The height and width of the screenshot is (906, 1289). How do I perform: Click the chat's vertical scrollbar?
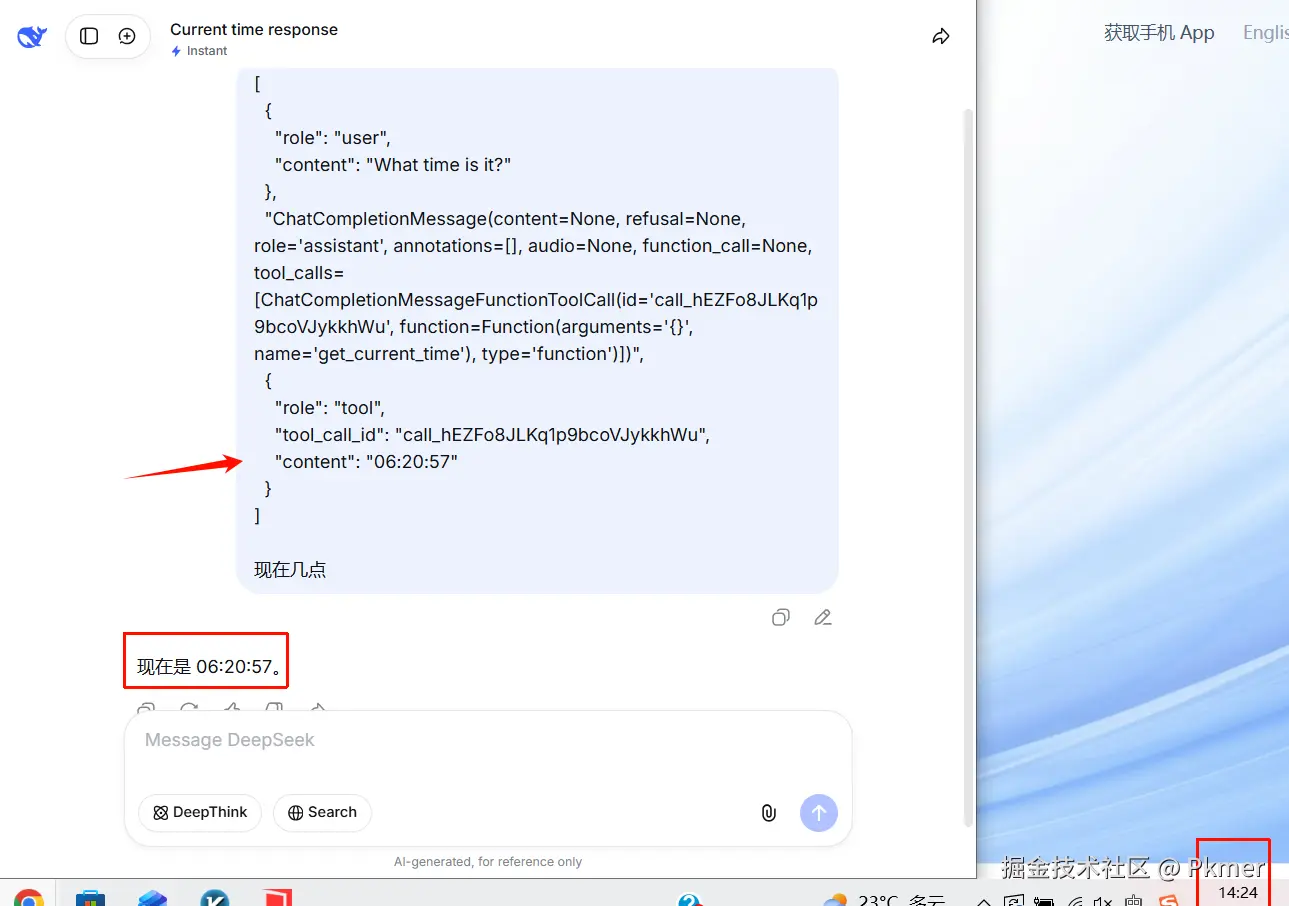tap(967, 466)
